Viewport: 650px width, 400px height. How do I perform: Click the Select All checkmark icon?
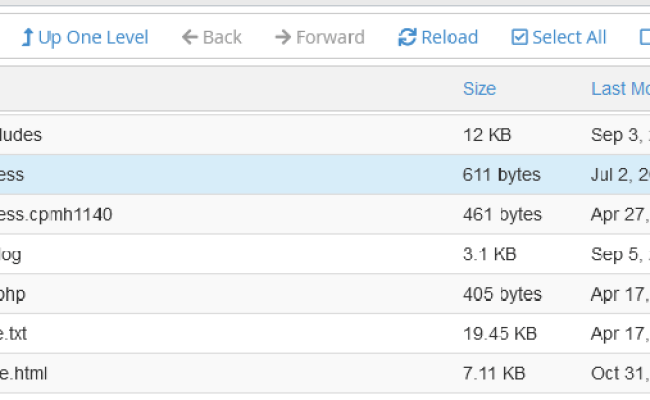click(x=519, y=38)
